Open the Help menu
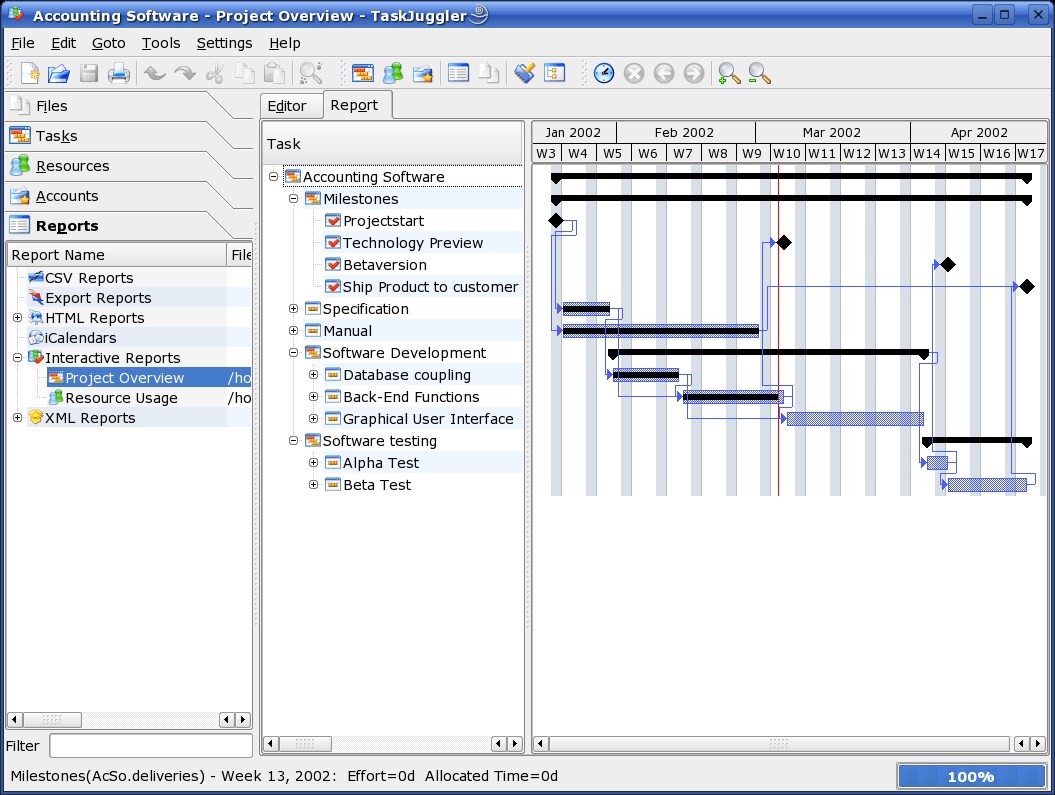The width and height of the screenshot is (1055, 795). click(x=285, y=43)
